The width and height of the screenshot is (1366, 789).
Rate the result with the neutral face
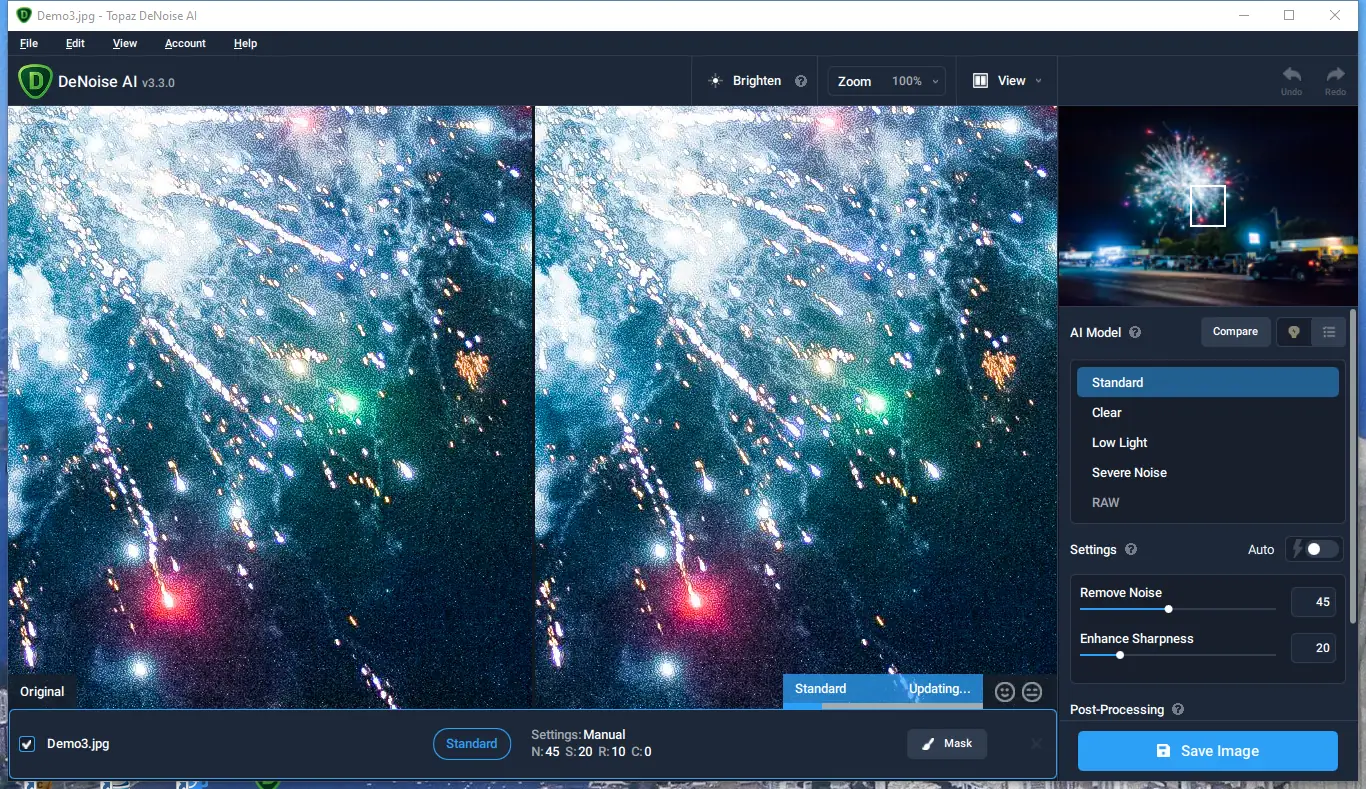click(x=1032, y=691)
